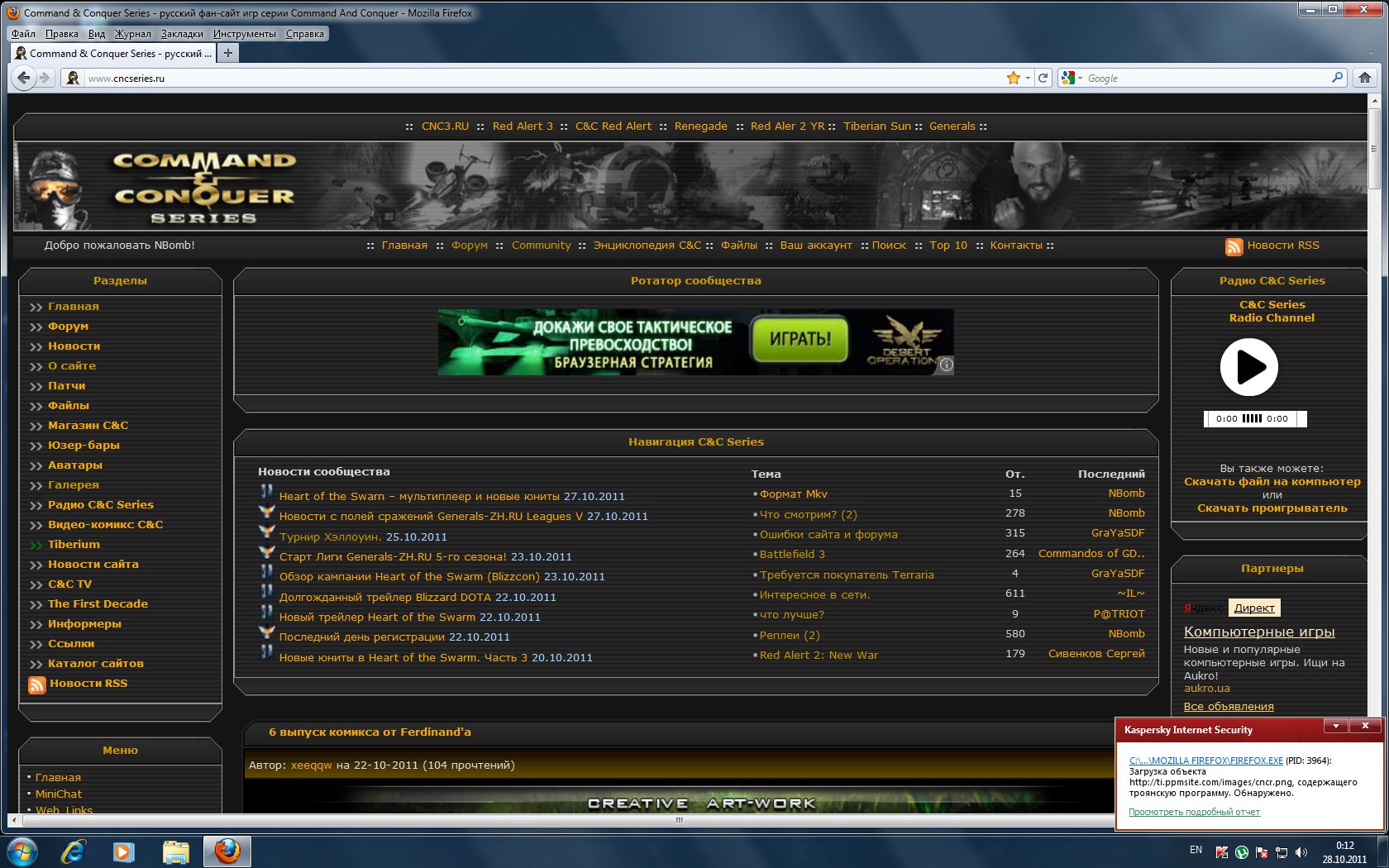Expand the bookmark history dropdown arrow
Screen dimensions: 1389x868
(1028, 78)
